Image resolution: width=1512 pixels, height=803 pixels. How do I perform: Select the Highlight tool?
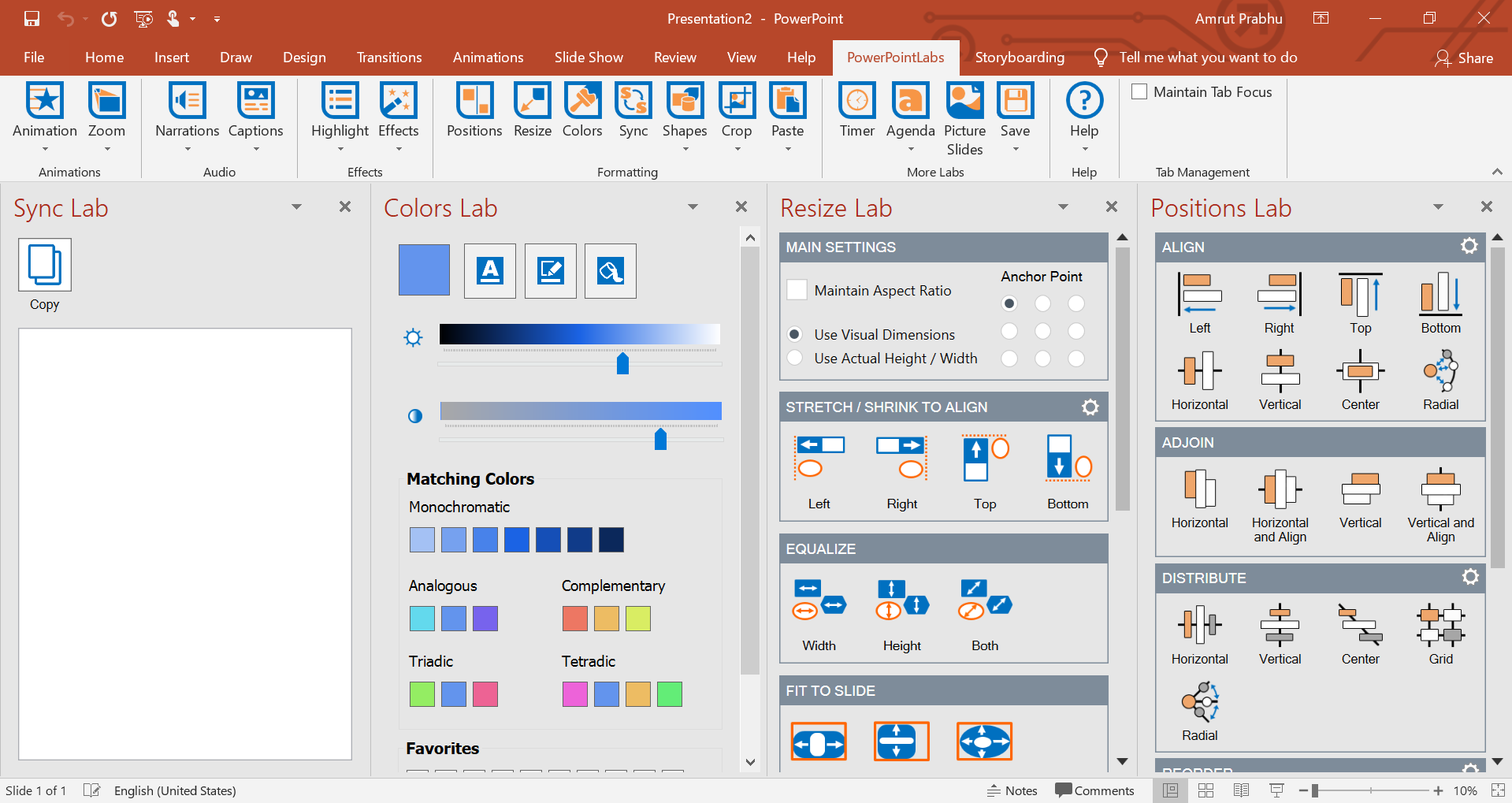[340, 110]
